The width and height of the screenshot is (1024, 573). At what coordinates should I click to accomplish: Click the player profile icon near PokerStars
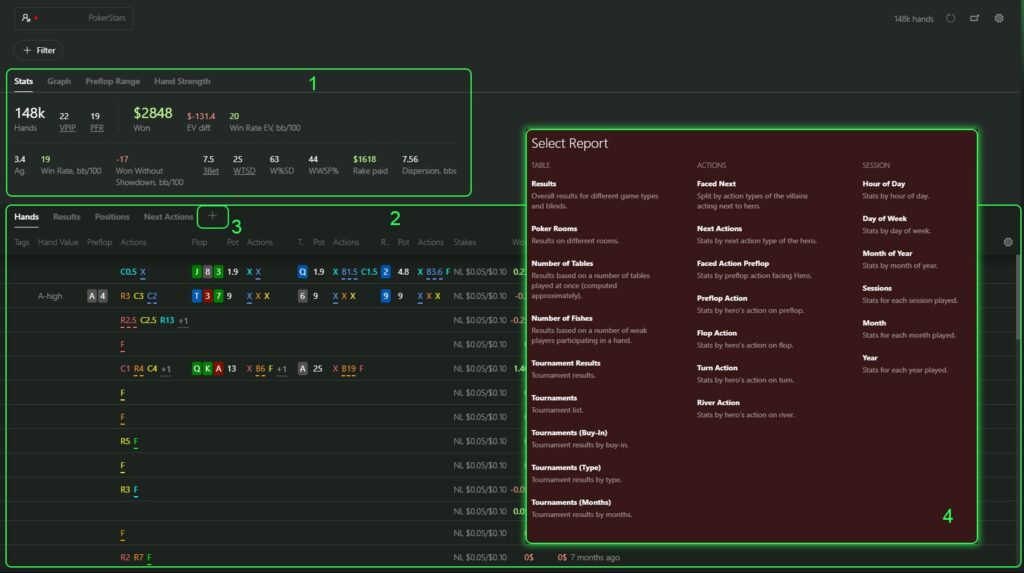click(x=27, y=18)
